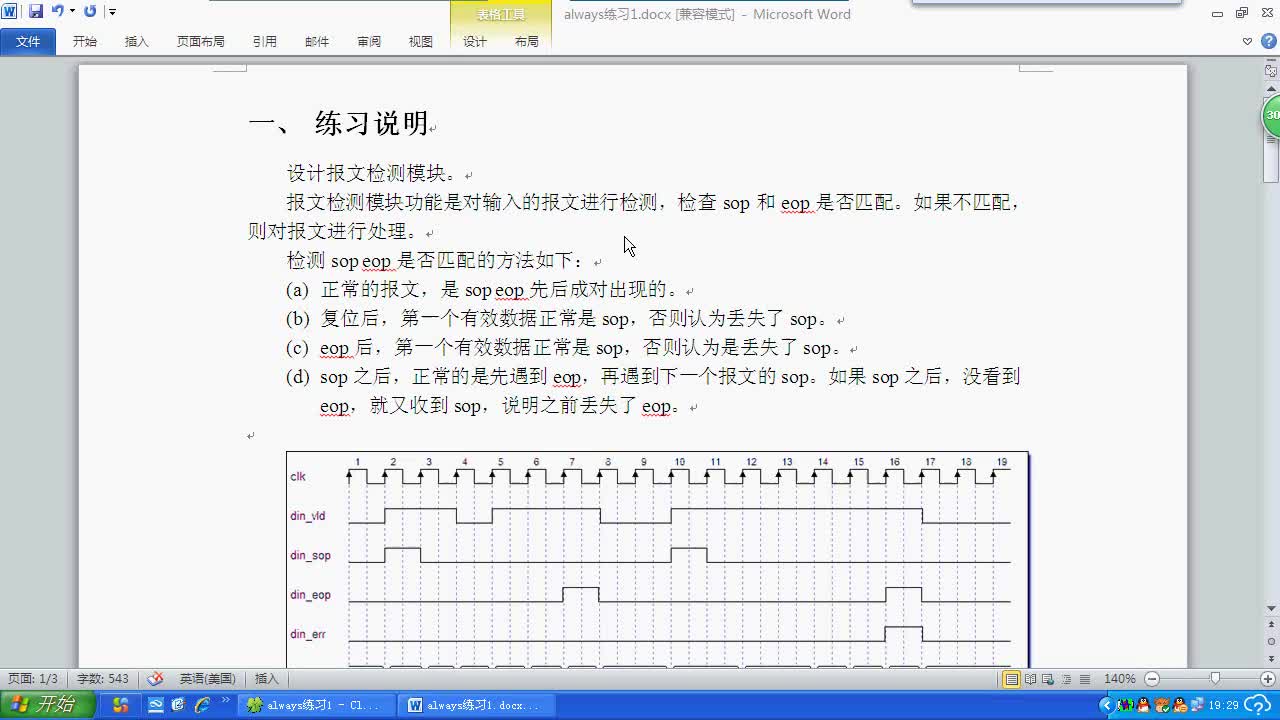1280x720 pixels.
Task: Switch to the 开始 (Home) ribbon tab
Action: pos(85,41)
